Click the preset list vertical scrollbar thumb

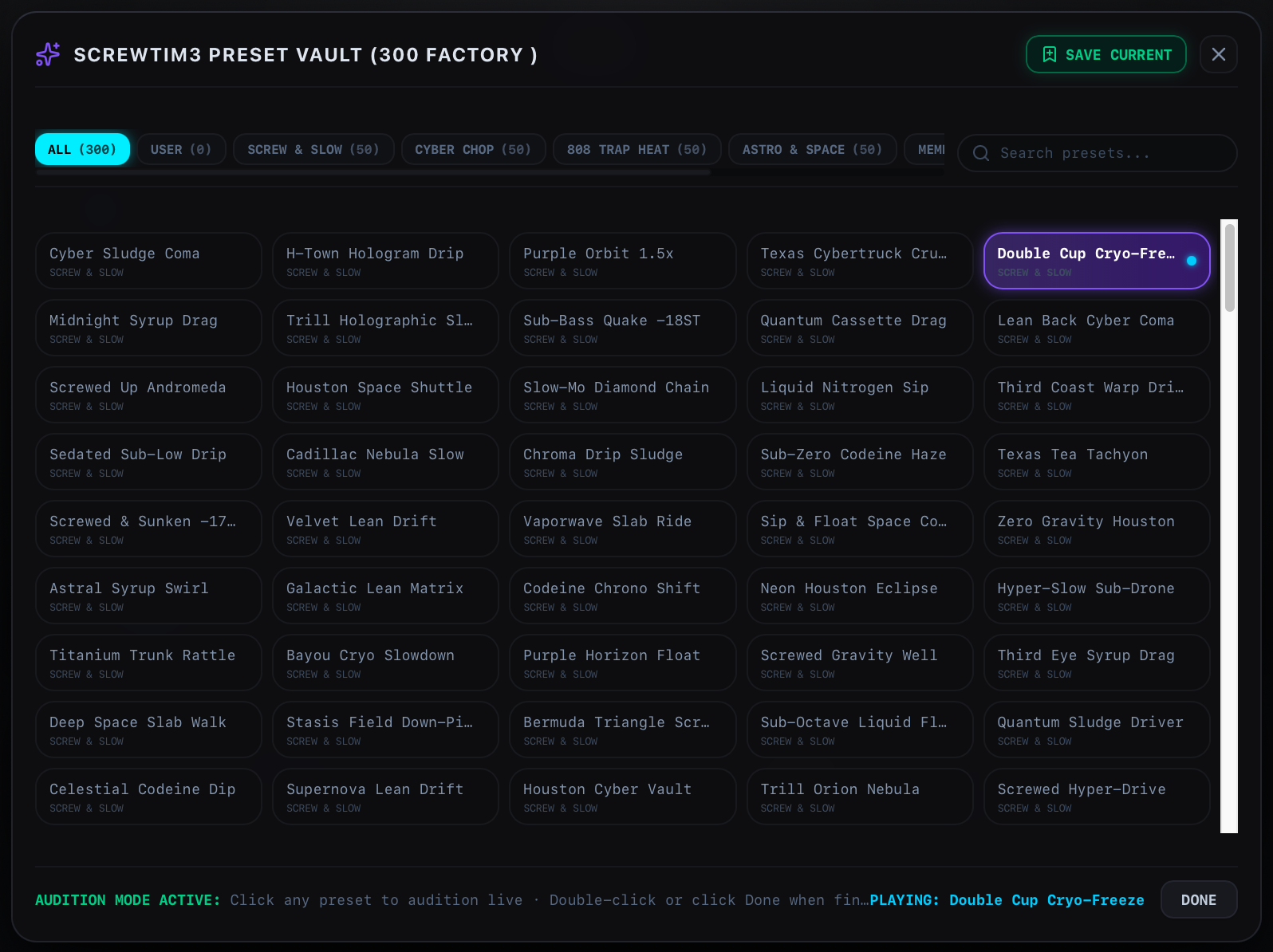click(1230, 268)
